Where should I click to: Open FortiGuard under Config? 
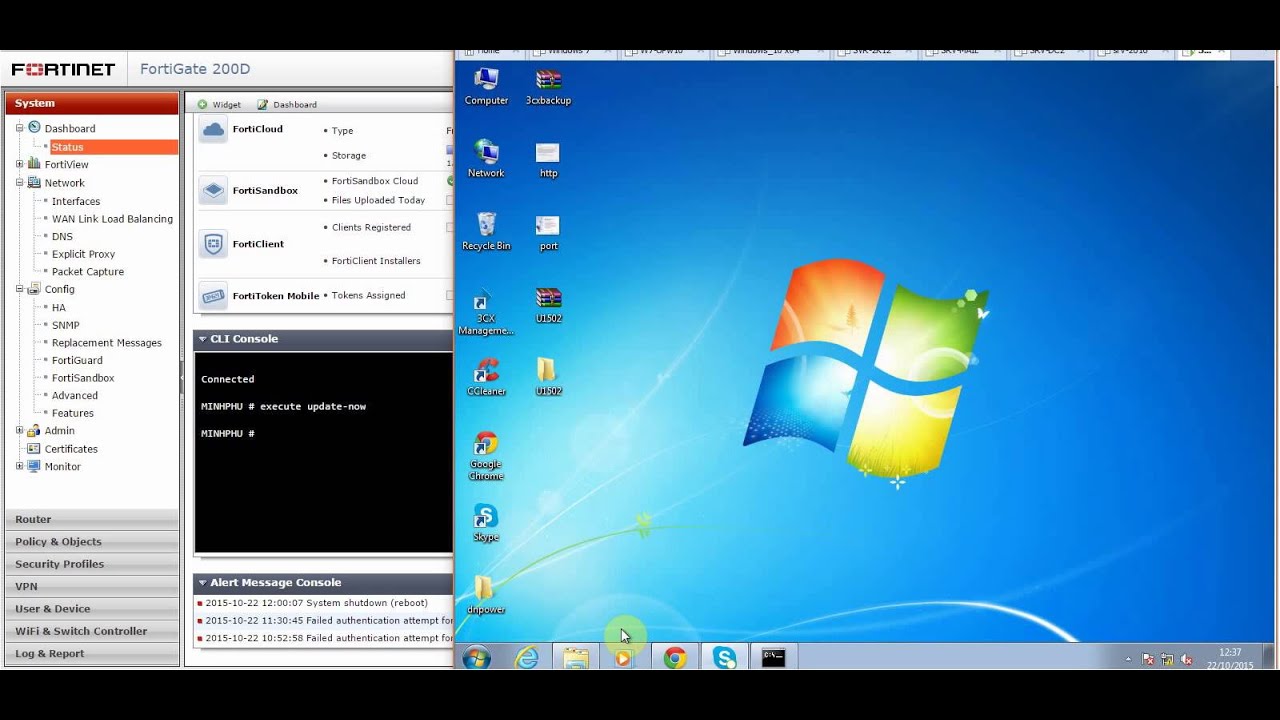(x=77, y=360)
